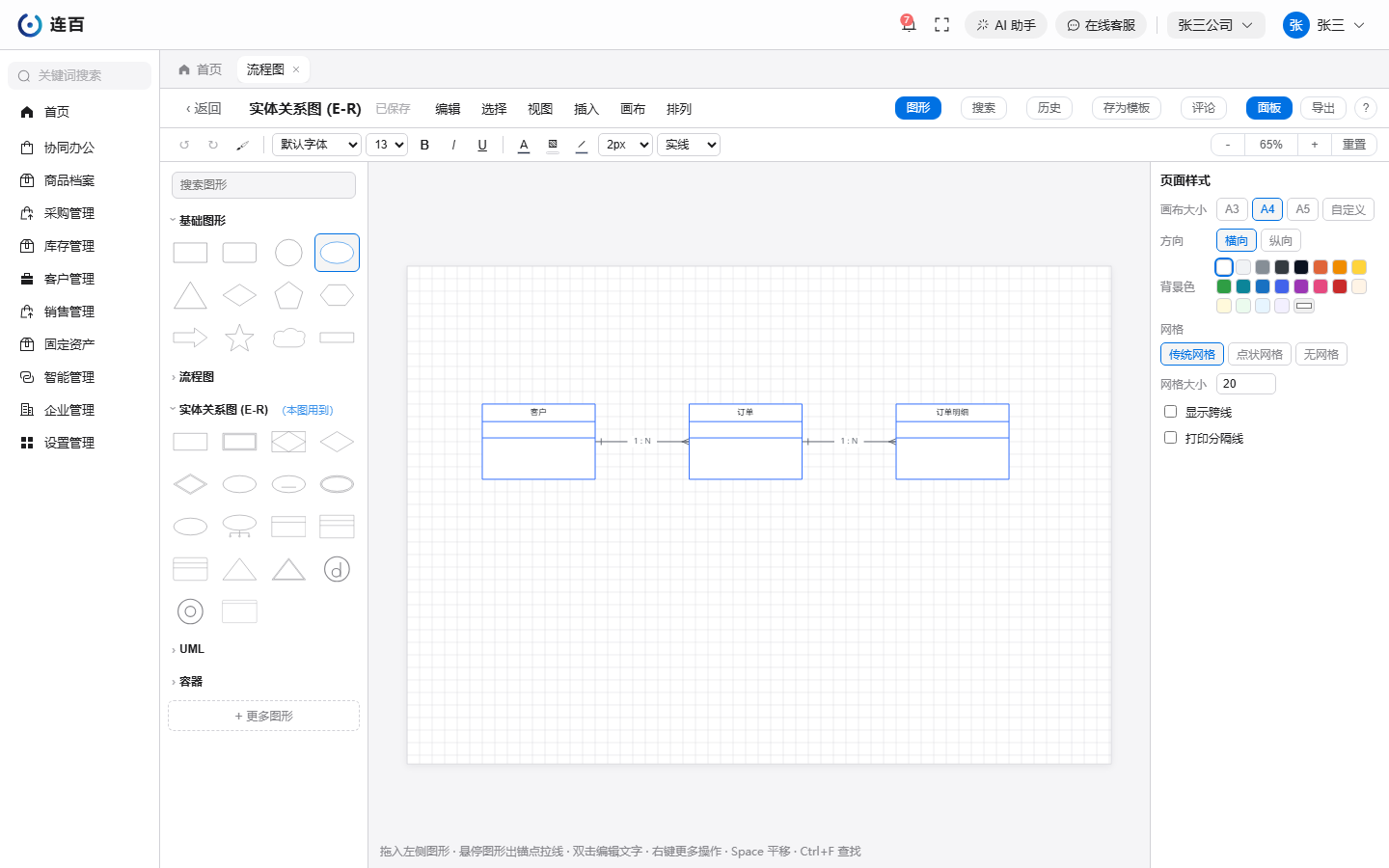Click the 更多图形 button
The height and width of the screenshot is (868, 1389).
pos(264,716)
